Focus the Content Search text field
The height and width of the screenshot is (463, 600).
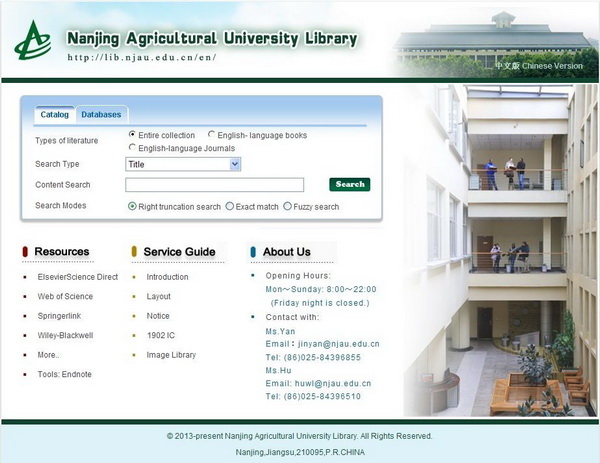click(214, 185)
